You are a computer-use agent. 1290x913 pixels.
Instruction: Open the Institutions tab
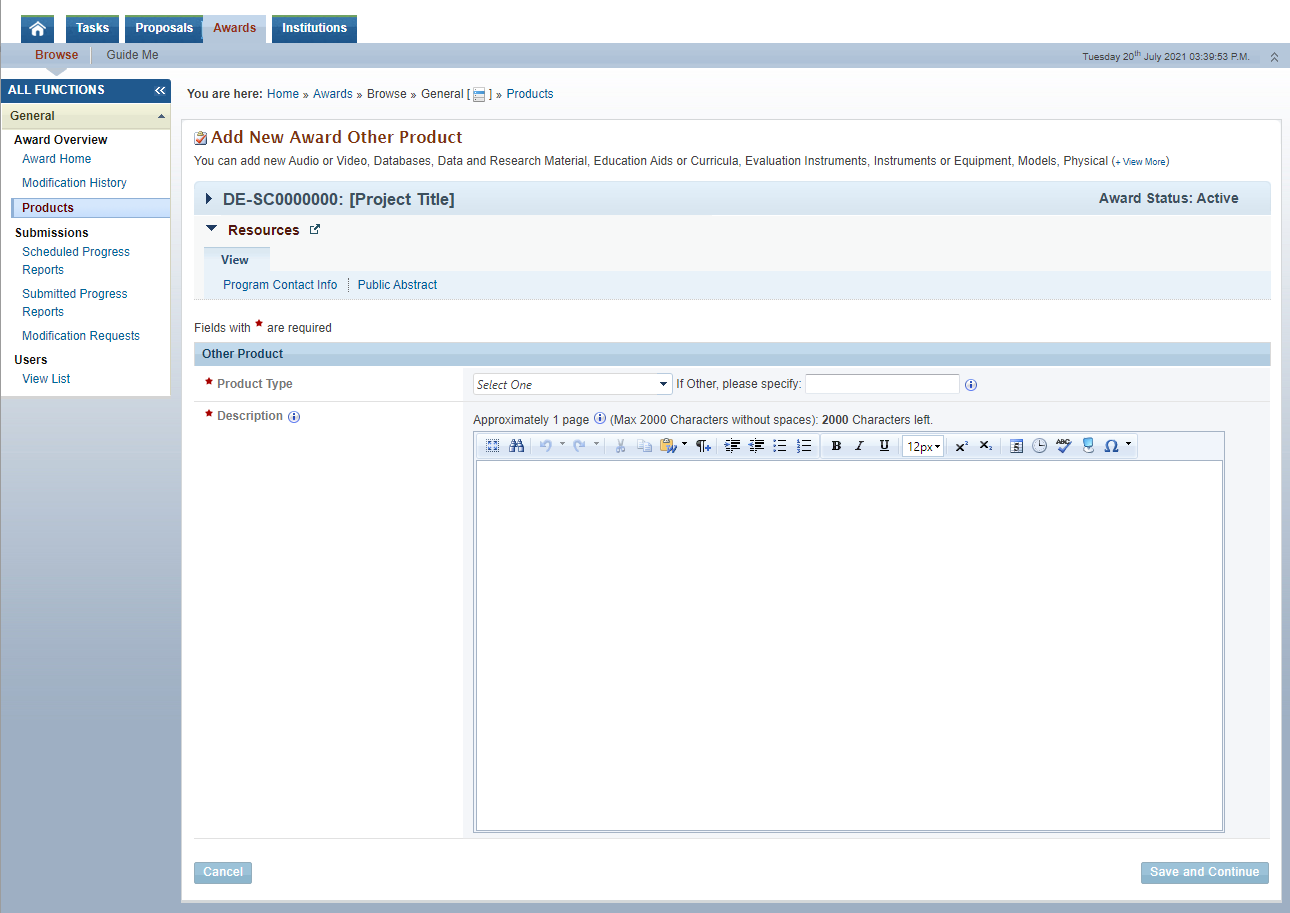[314, 28]
